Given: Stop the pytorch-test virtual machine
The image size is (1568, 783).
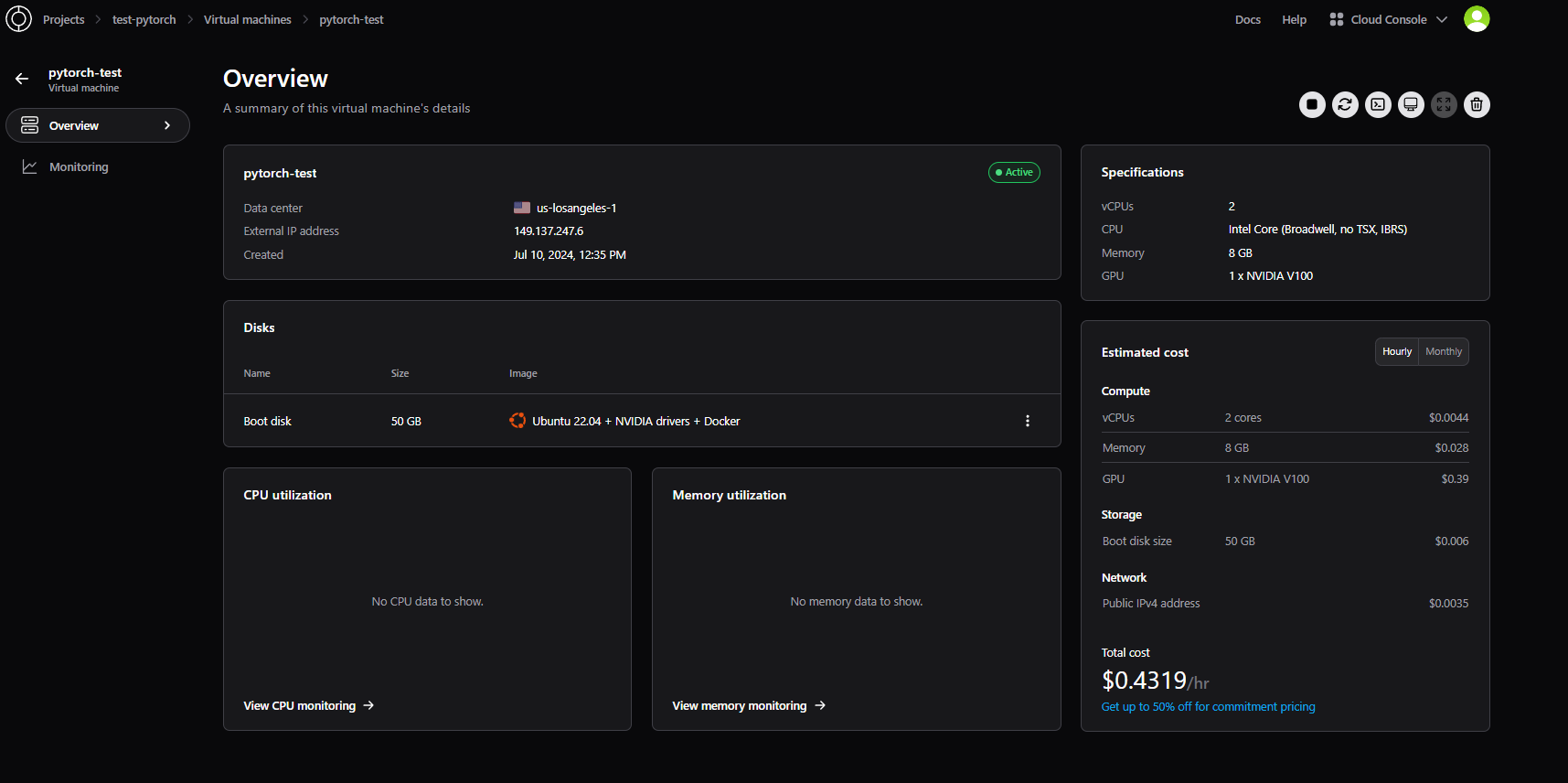Looking at the screenshot, I should pos(1312,104).
